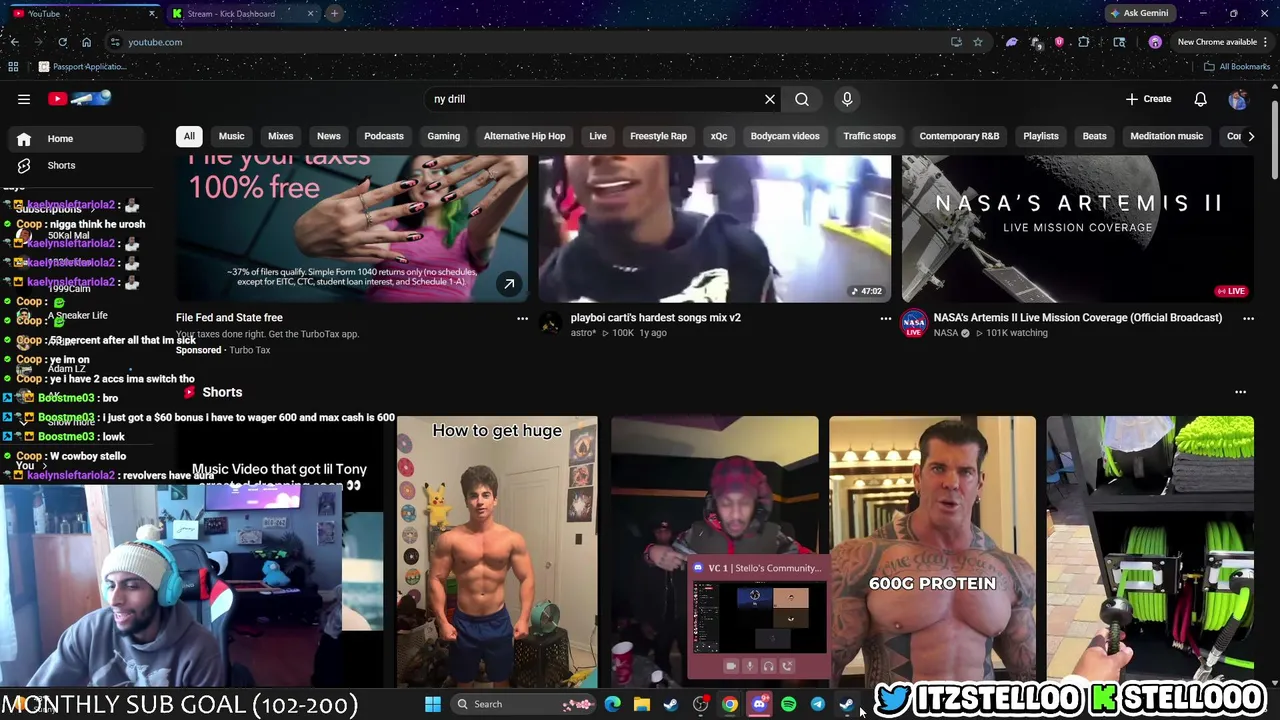Open YouTube notifications bell

[x=1201, y=99]
